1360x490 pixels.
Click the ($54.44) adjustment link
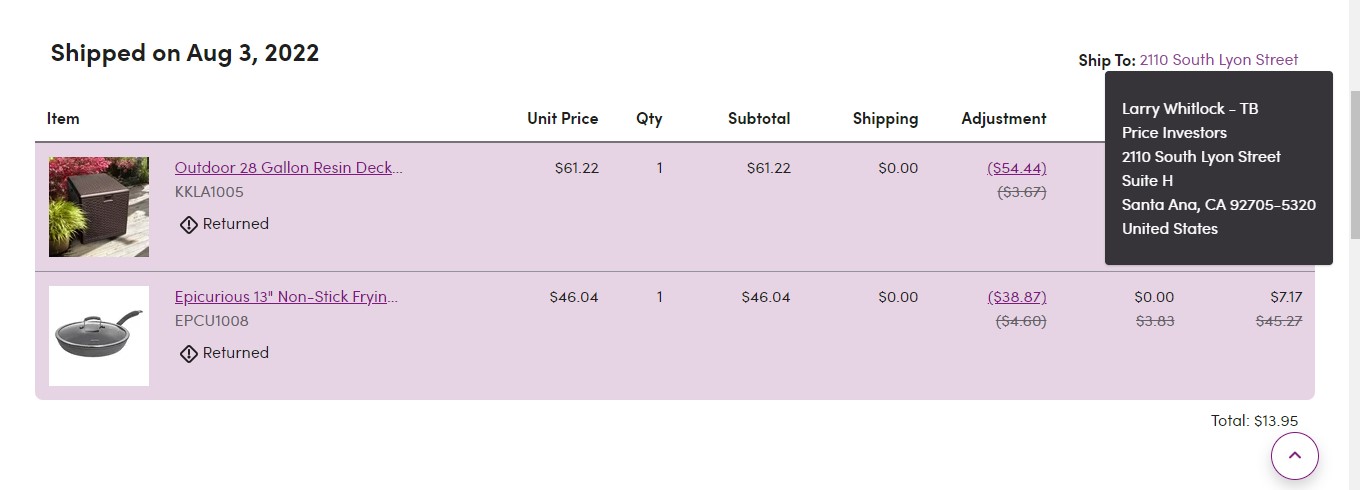point(1017,168)
